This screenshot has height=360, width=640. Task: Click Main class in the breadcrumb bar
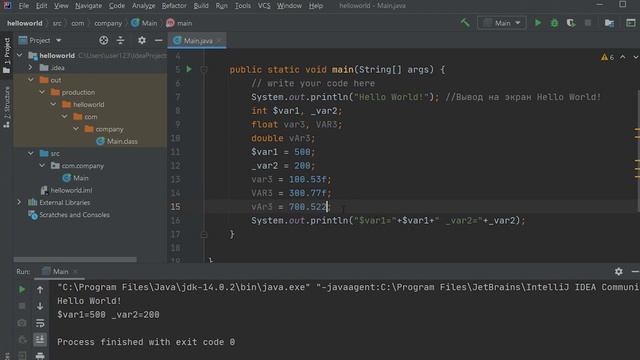coord(144,23)
